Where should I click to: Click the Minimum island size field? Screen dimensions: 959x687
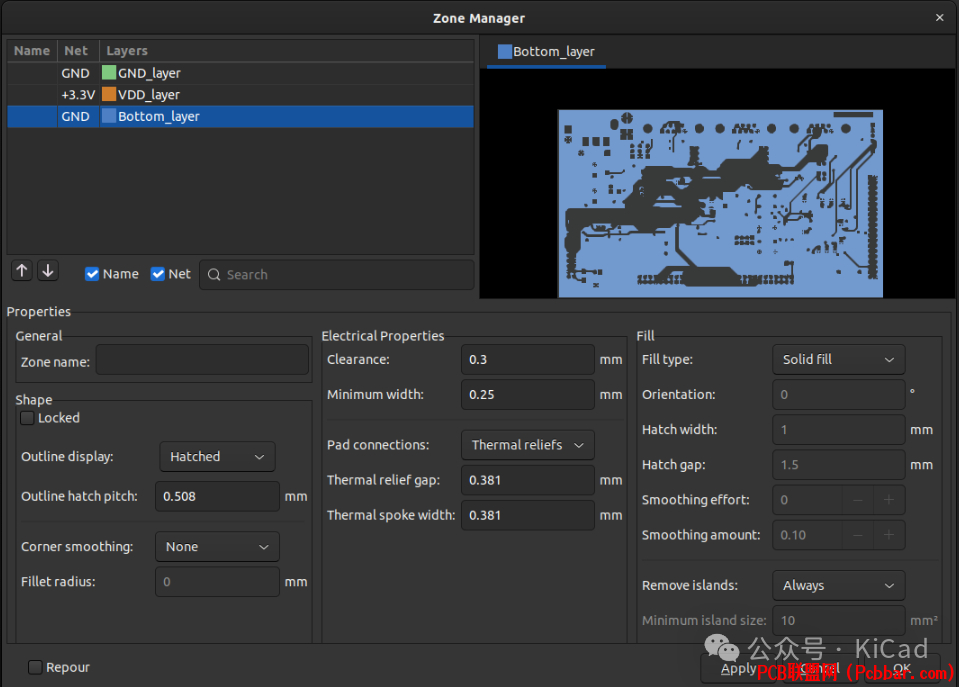(839, 620)
